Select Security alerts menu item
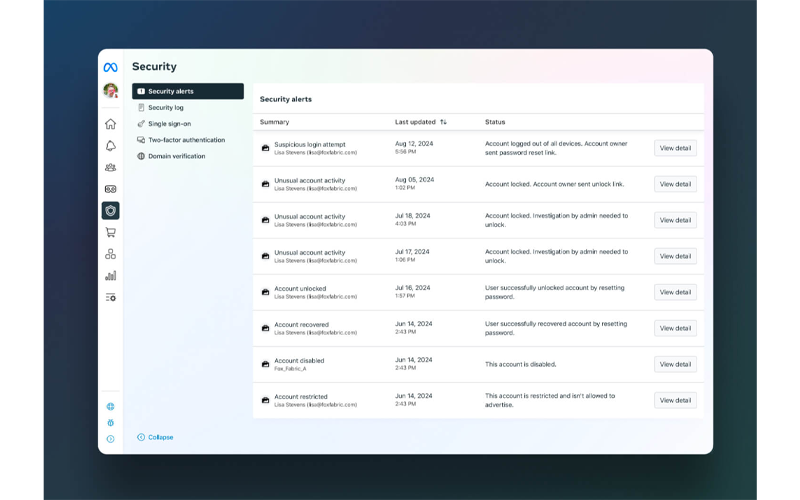The height and width of the screenshot is (500, 800). (188, 91)
